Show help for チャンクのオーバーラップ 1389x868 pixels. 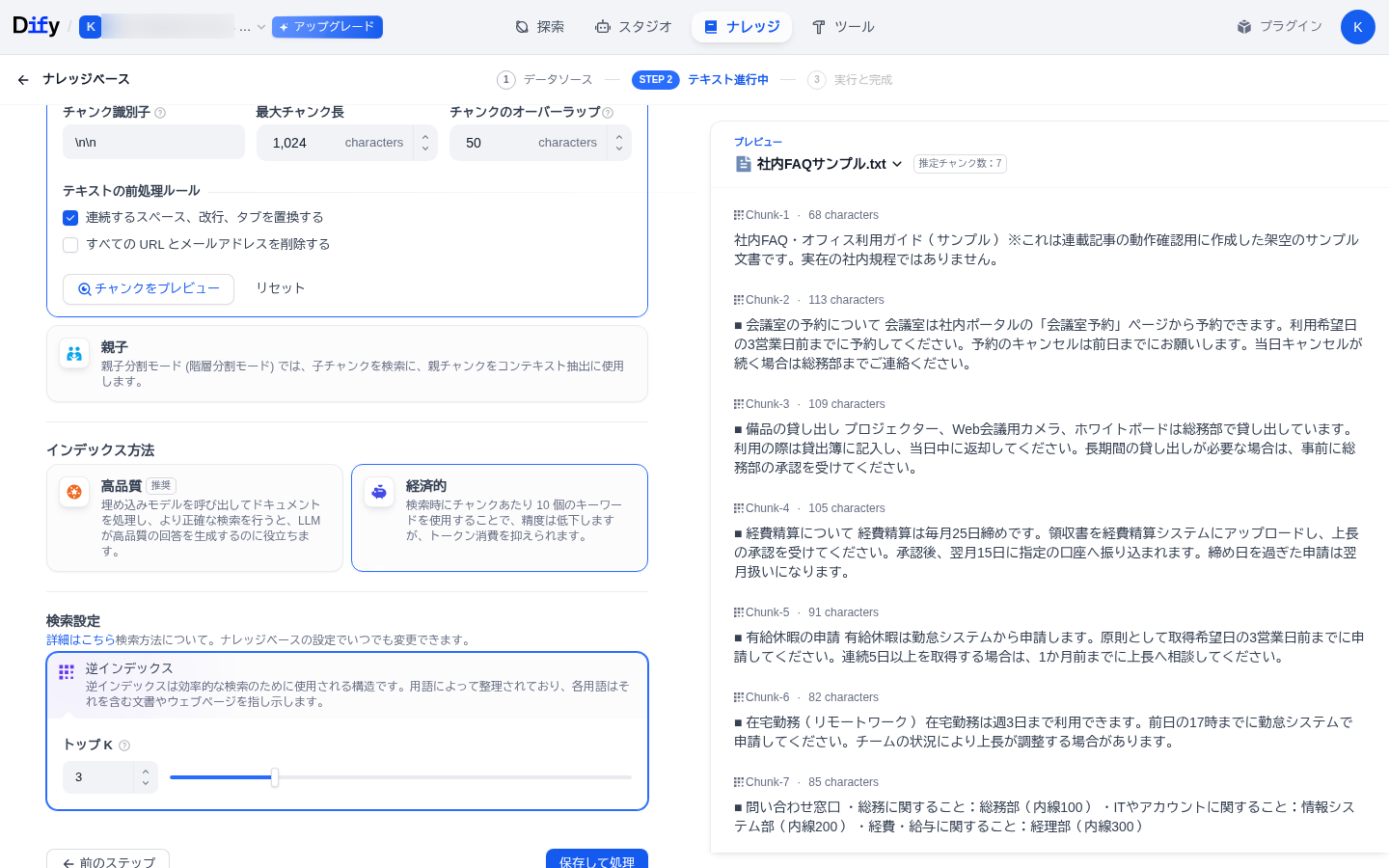tap(608, 113)
